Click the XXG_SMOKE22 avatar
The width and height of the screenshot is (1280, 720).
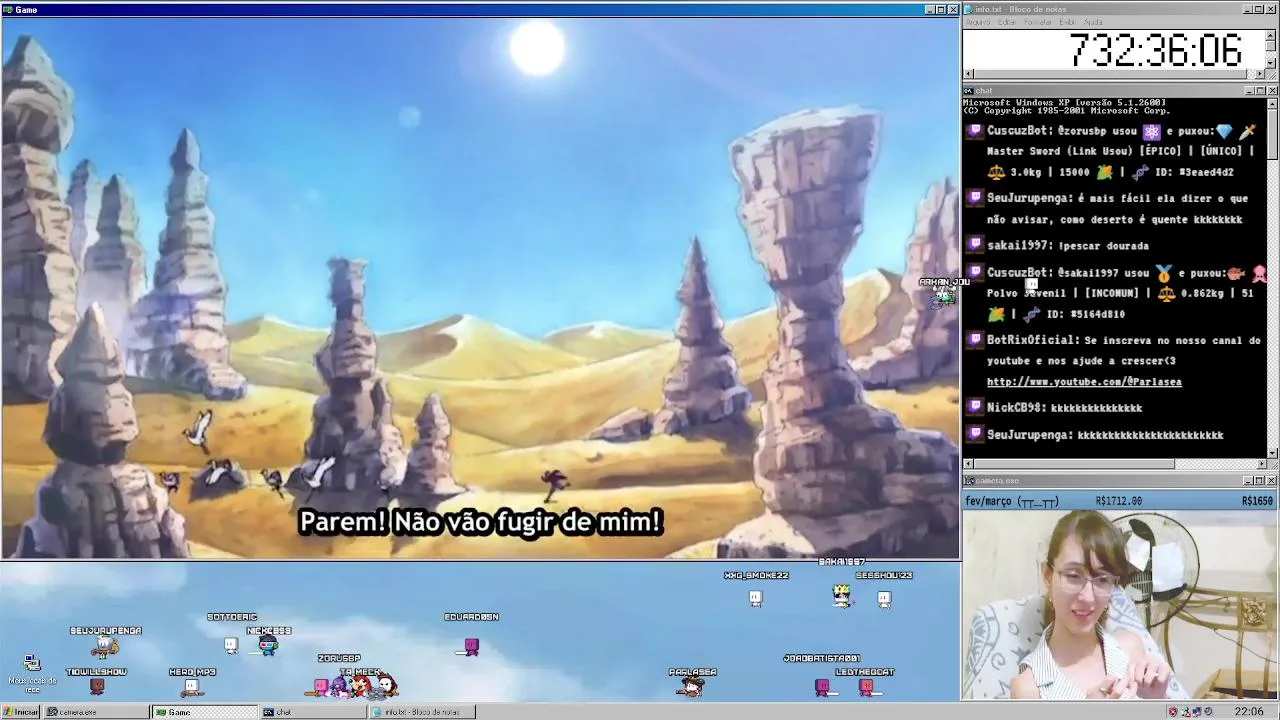point(756,598)
